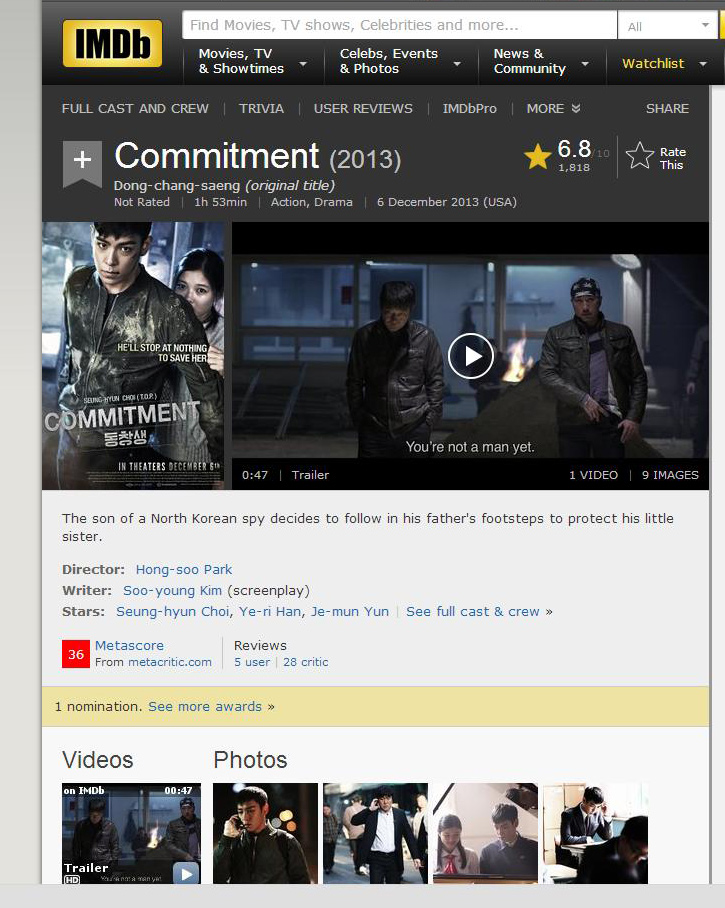
Task: Expand the News & Community menu
Action: pyautogui.click(x=541, y=61)
